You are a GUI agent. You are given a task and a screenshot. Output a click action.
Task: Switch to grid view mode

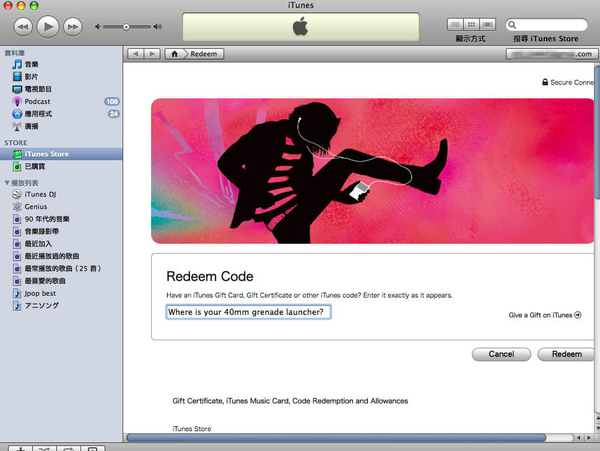pyautogui.click(x=471, y=24)
